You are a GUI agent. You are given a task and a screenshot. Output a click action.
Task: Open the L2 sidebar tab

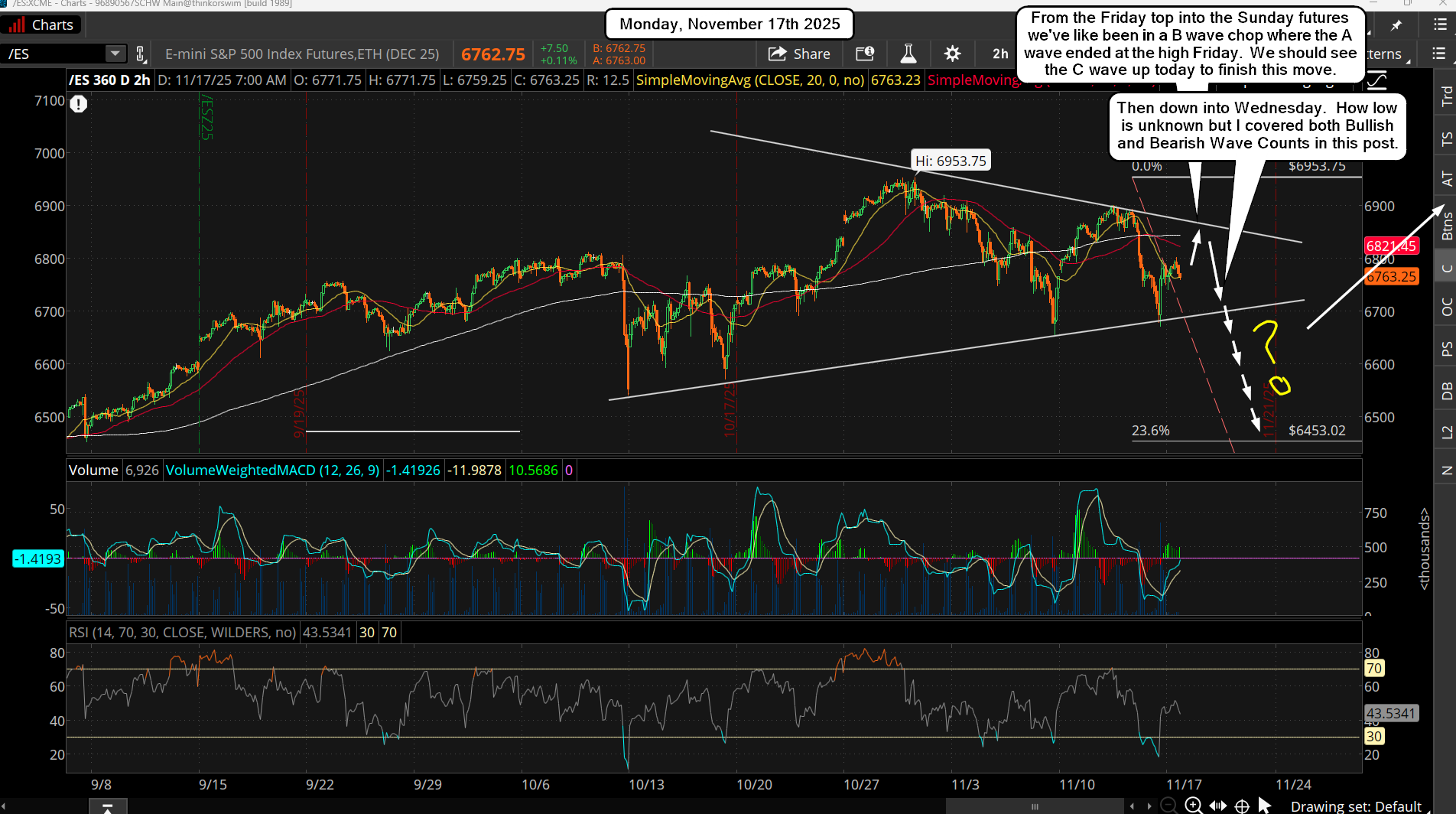click(1447, 430)
